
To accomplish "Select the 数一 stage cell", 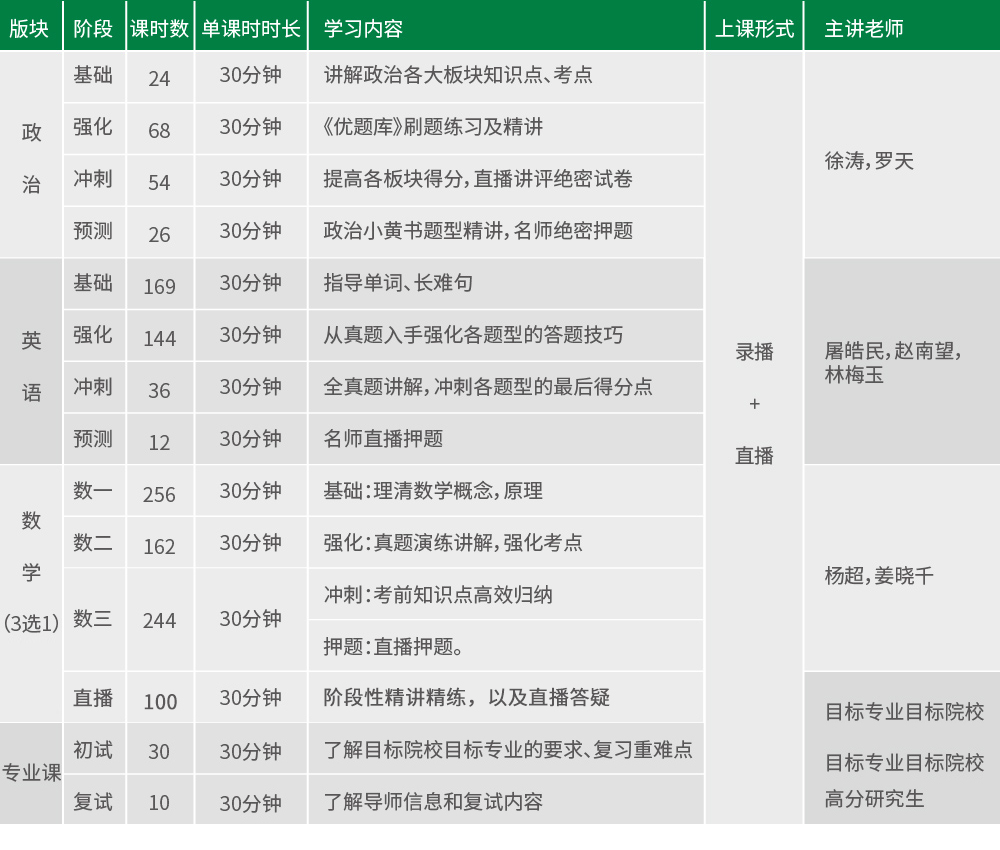I will (x=93, y=491).
